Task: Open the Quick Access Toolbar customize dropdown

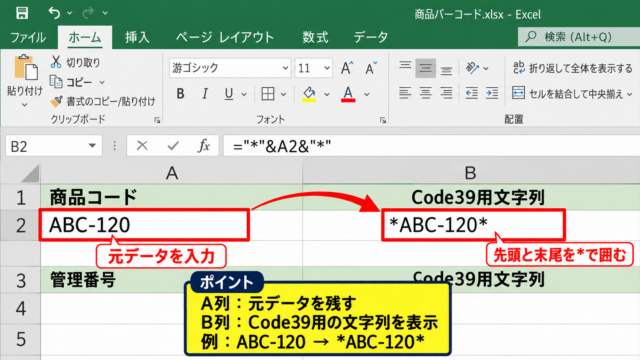Action: 105,13
